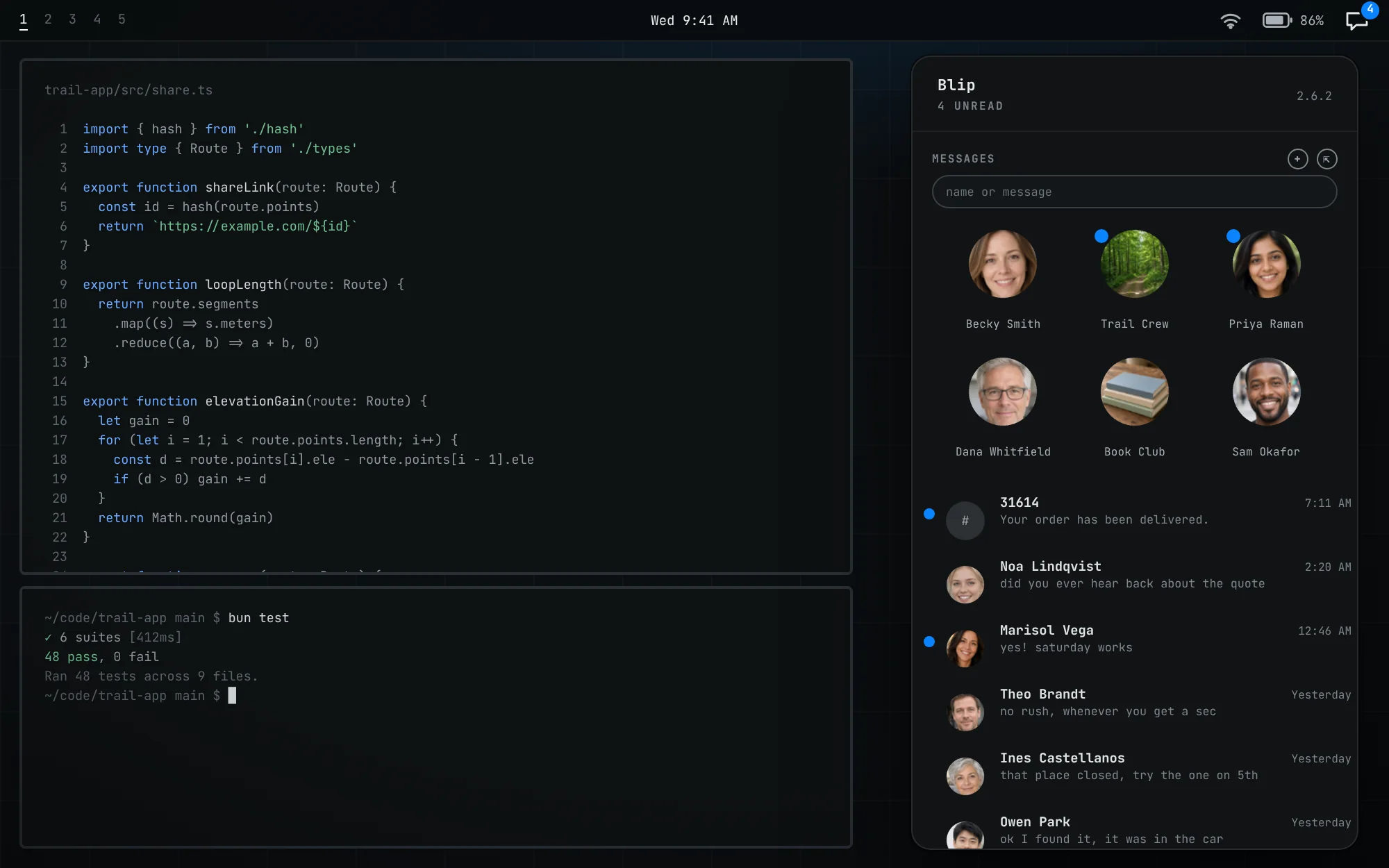Click 'Your order has been delivered.' message
The width and height of the screenshot is (1389, 868).
(x=1104, y=520)
